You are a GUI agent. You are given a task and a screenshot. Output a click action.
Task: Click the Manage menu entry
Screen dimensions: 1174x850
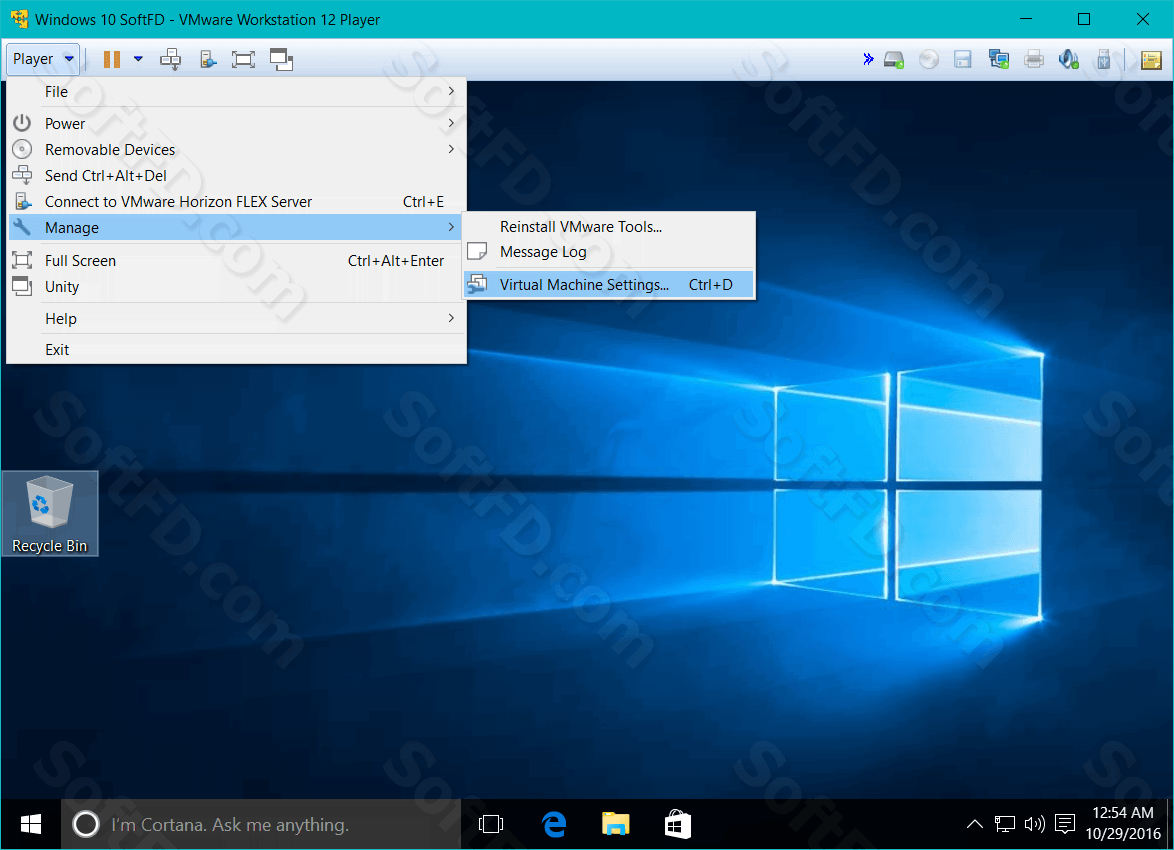(x=237, y=228)
